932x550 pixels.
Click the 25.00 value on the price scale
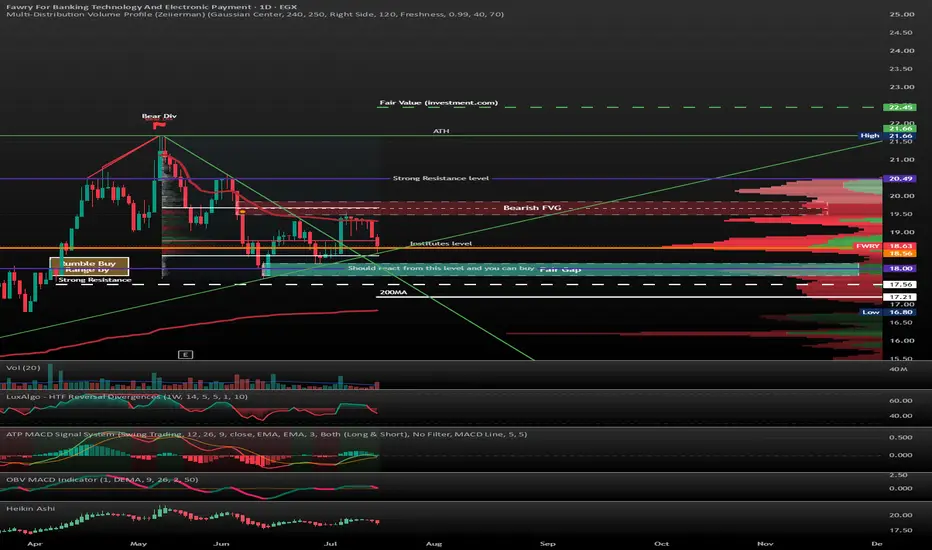902,14
